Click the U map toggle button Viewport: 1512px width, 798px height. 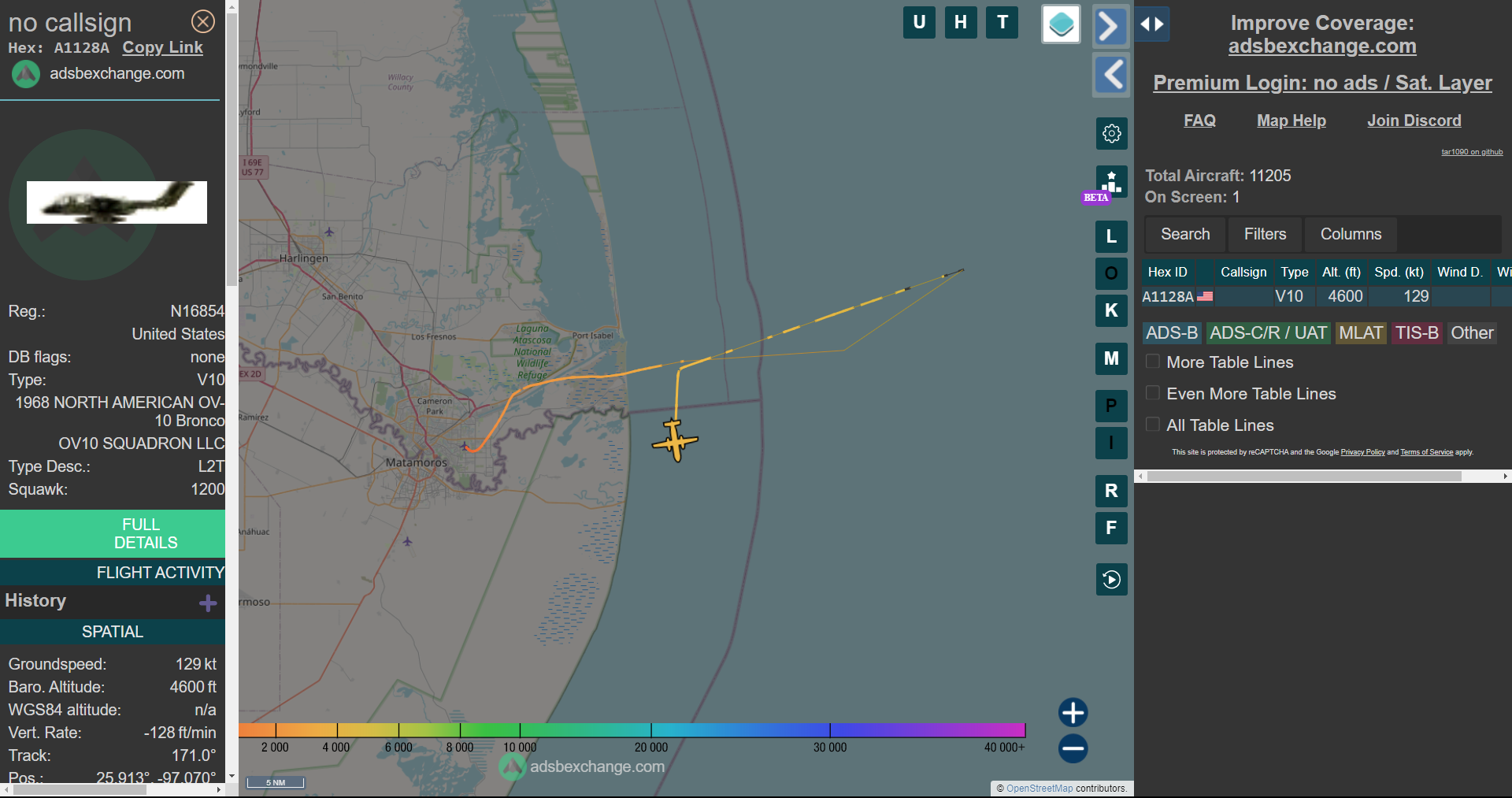pyautogui.click(x=919, y=22)
